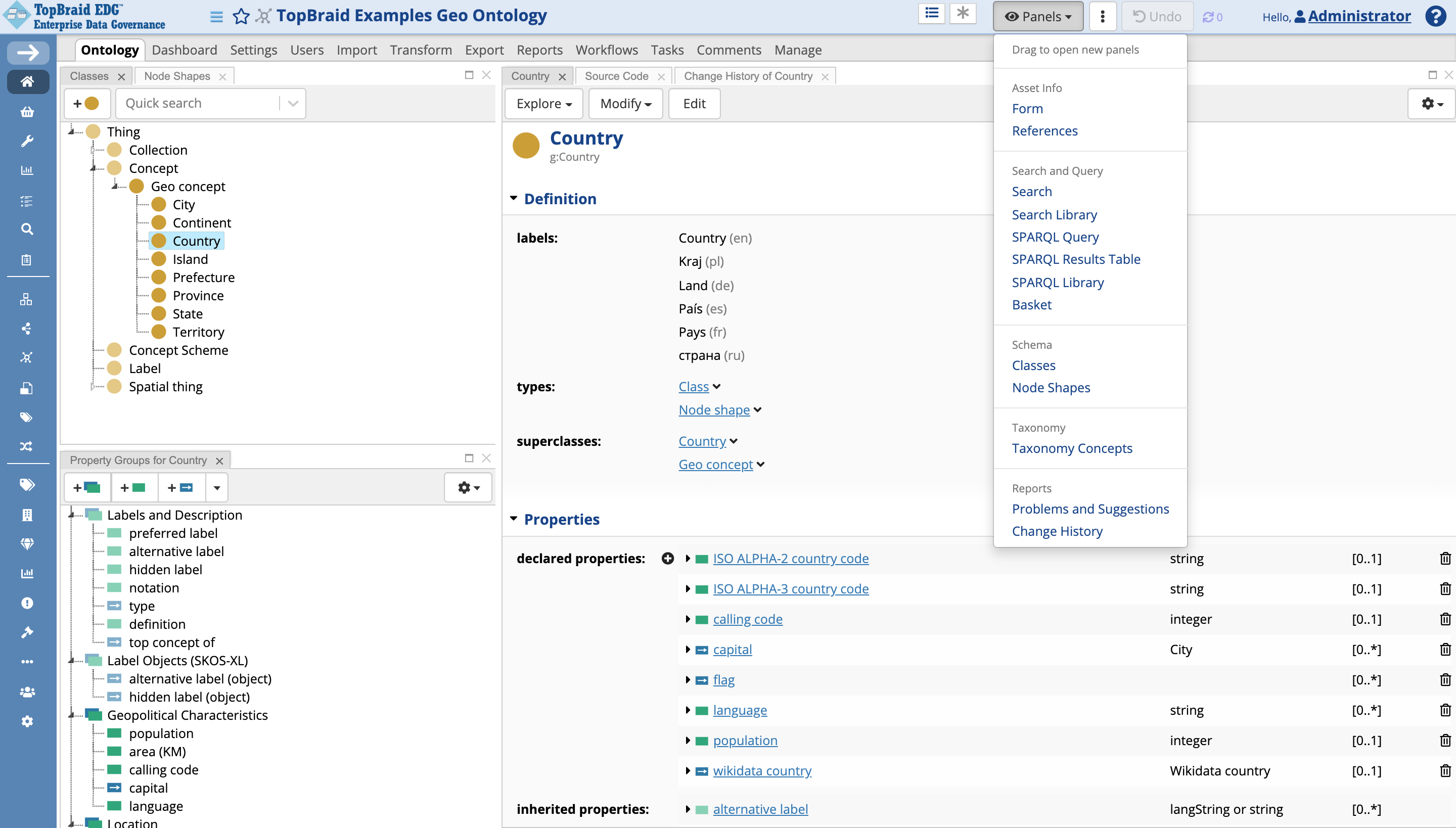Open the clipboard panel from the sidebar
Viewport: 1456px width, 828px height.
click(27, 260)
